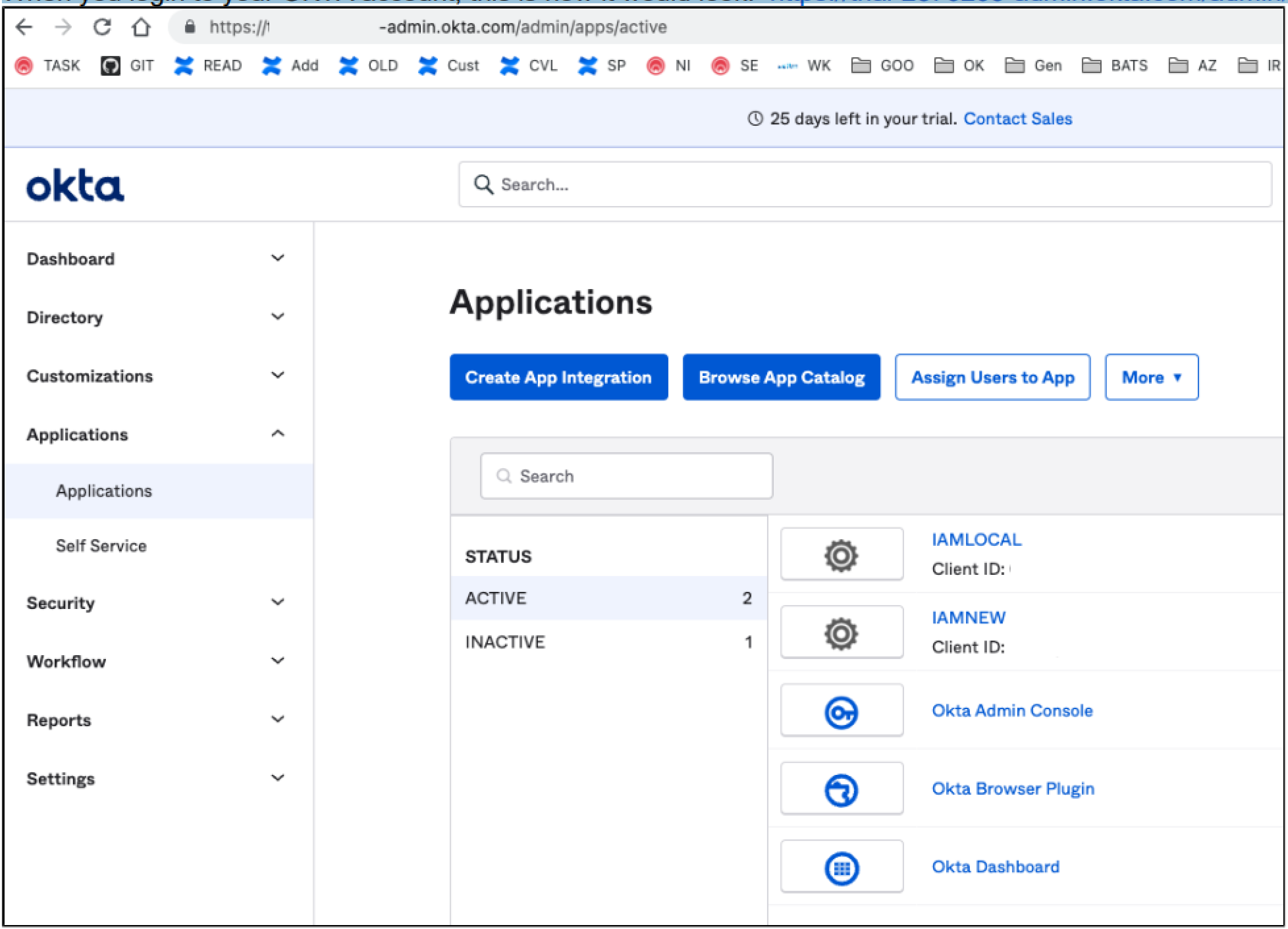
Task: Open the GIT bookmark with GitHub icon
Action: click(x=128, y=66)
